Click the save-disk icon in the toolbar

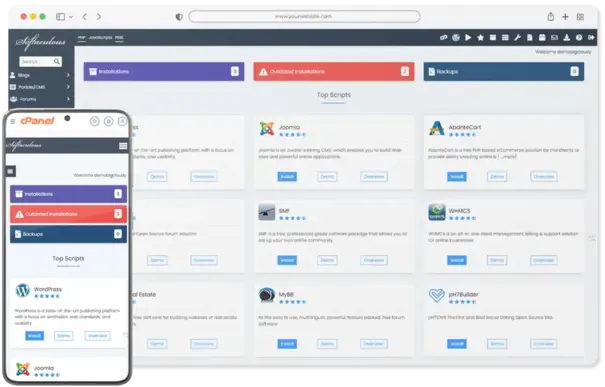542,37
